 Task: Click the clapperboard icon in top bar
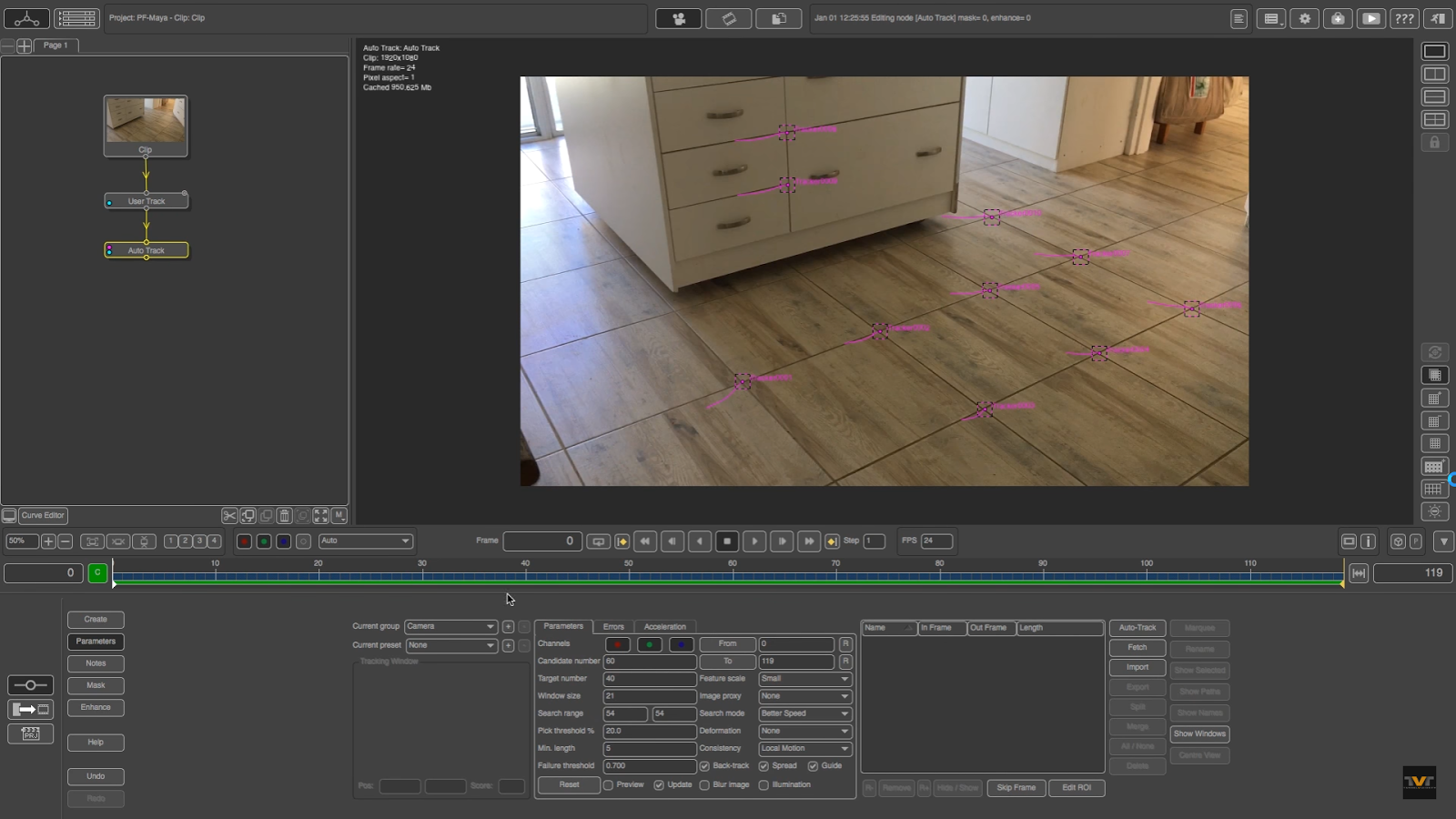point(729,18)
